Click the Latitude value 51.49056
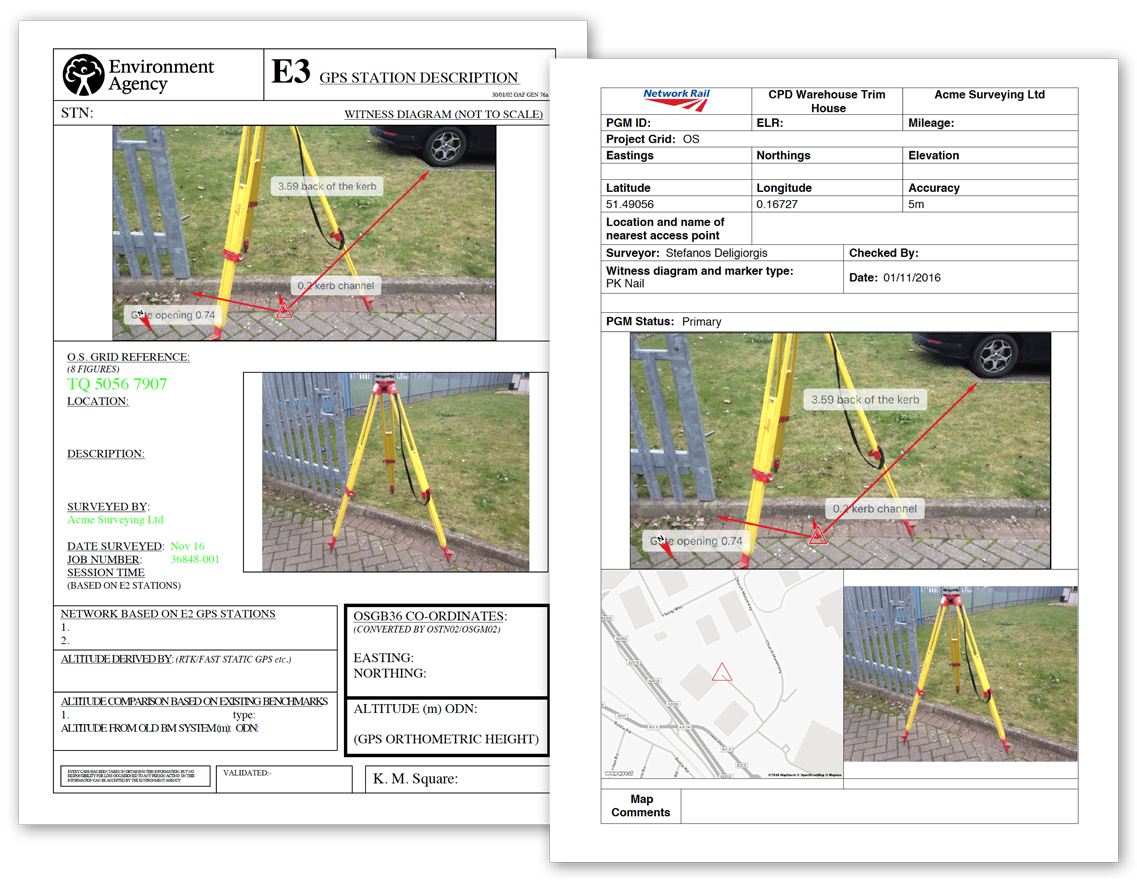Image resolution: width=1137 pixels, height=883 pixels. (630, 204)
